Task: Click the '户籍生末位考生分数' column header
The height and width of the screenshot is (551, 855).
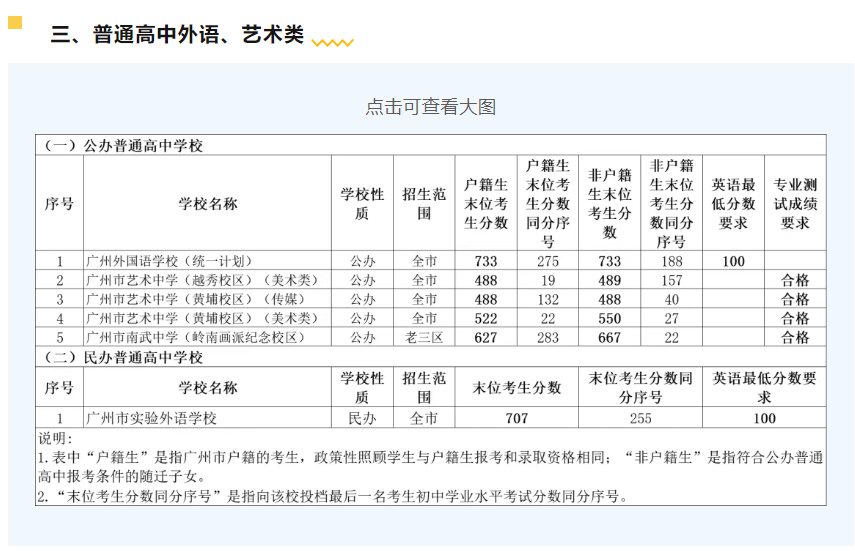Action: pyautogui.click(x=486, y=203)
